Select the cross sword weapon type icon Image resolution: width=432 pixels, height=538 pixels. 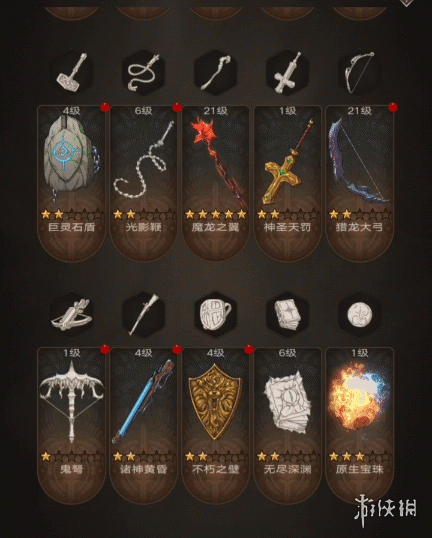[x=288, y=73]
